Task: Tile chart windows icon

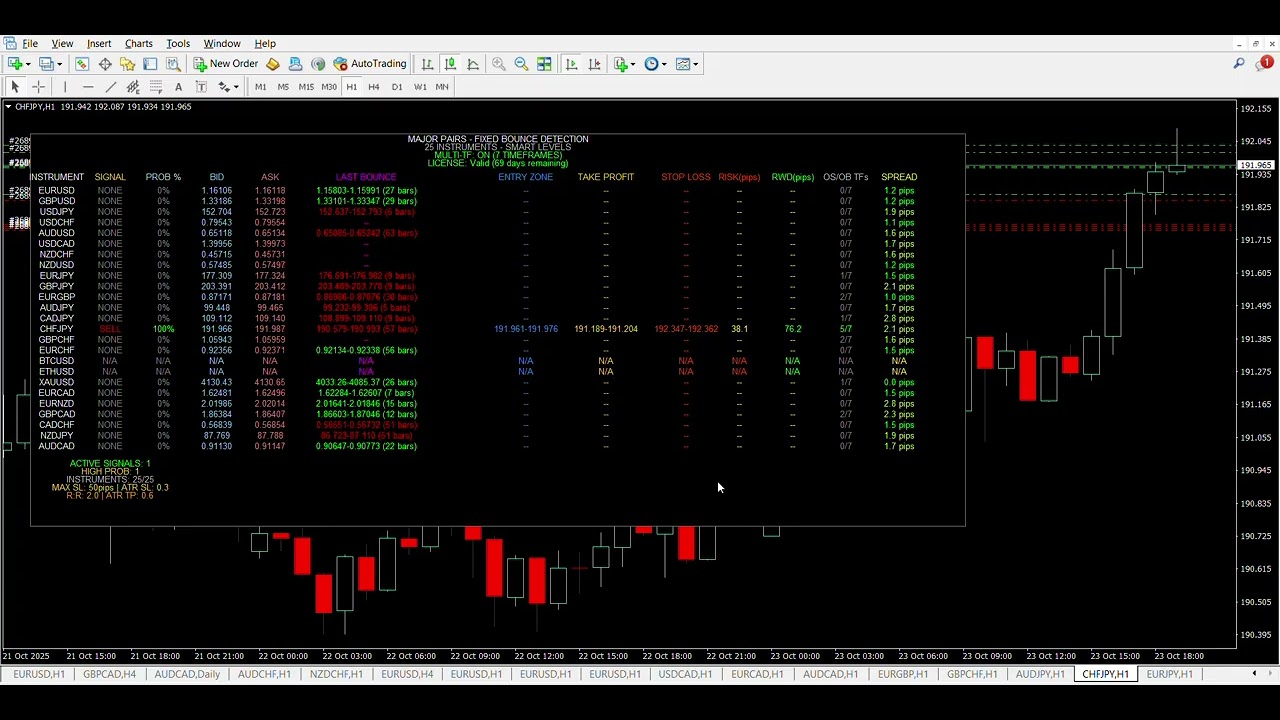Action: tap(544, 64)
